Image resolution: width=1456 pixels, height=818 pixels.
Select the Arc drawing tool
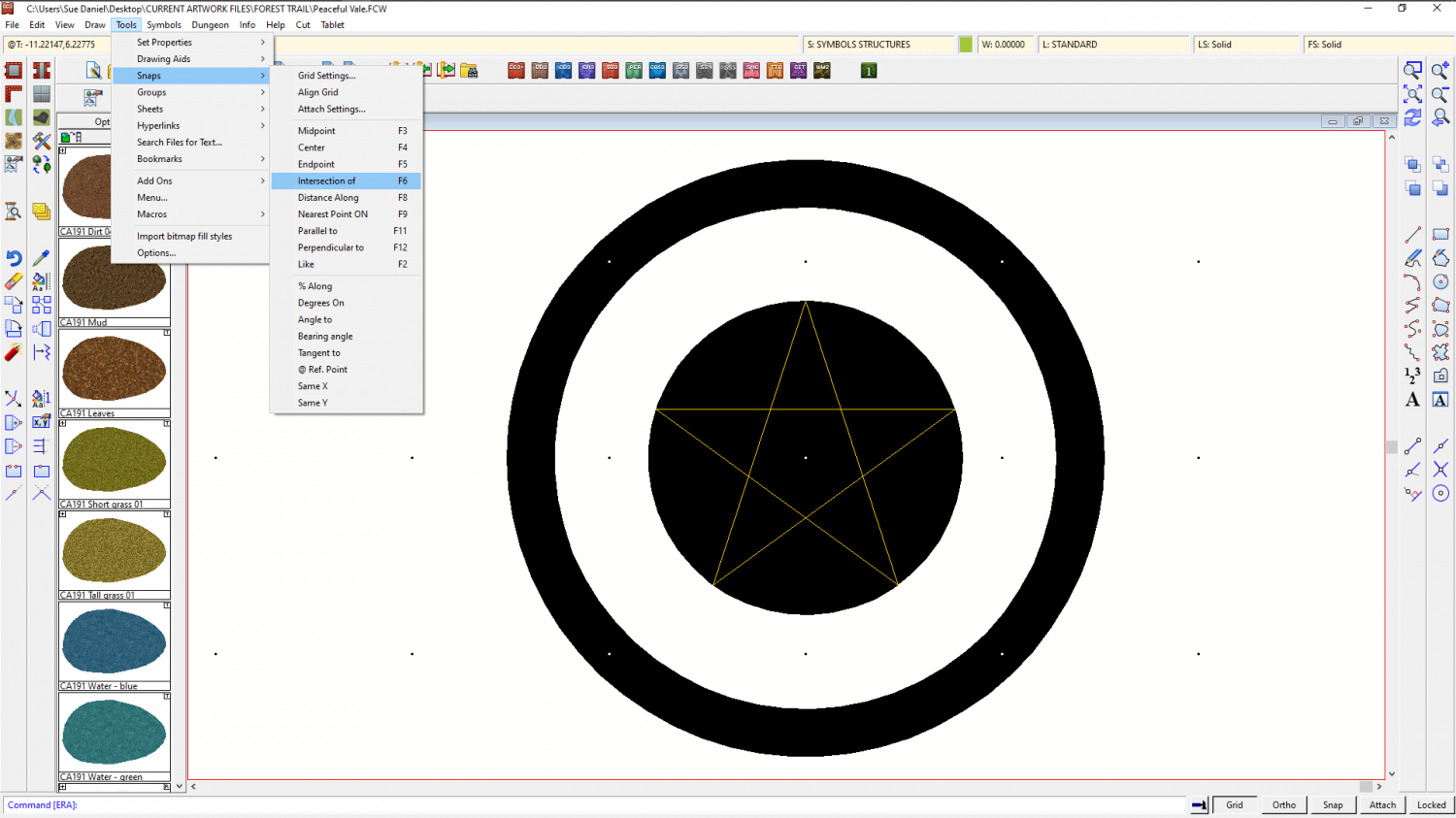click(x=1412, y=282)
